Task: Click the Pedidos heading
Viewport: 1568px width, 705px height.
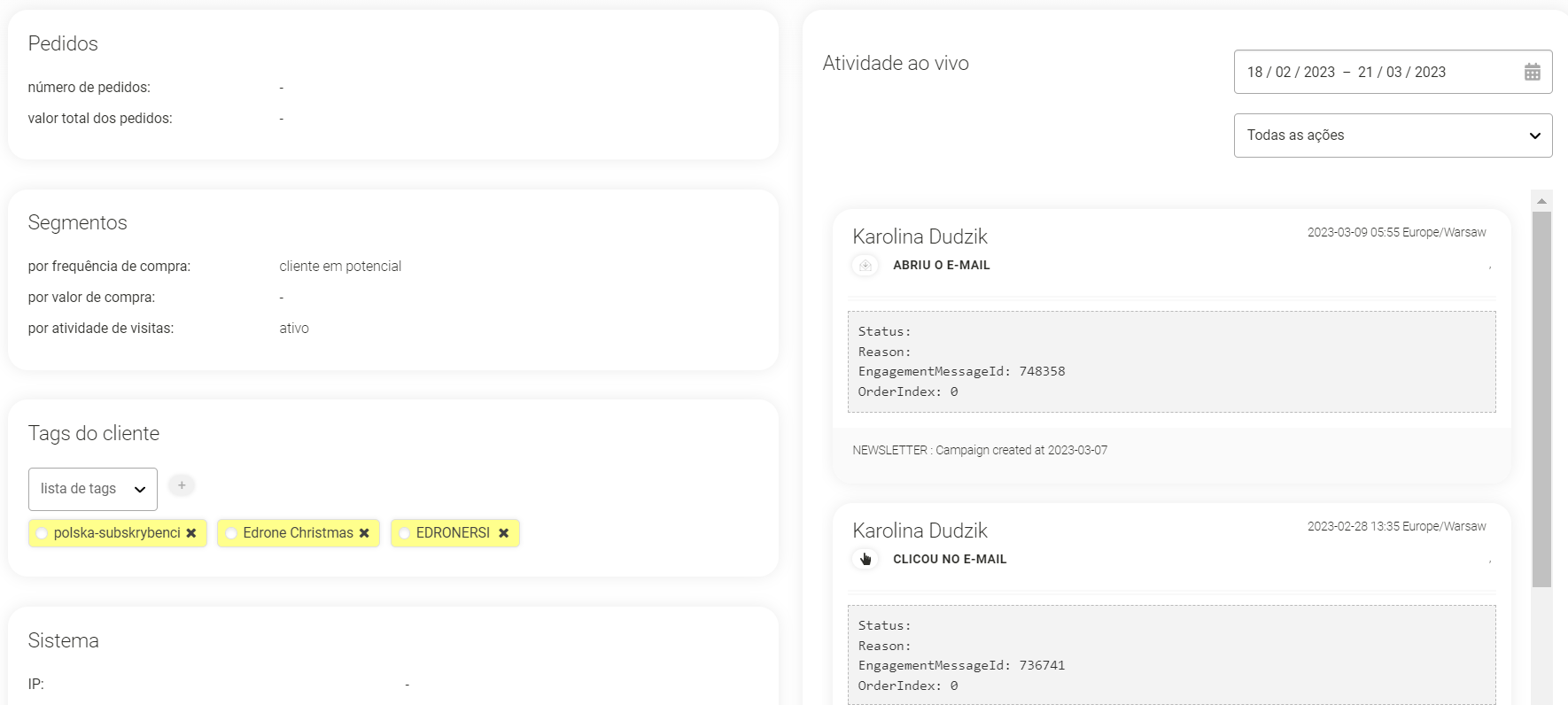Action: click(63, 43)
